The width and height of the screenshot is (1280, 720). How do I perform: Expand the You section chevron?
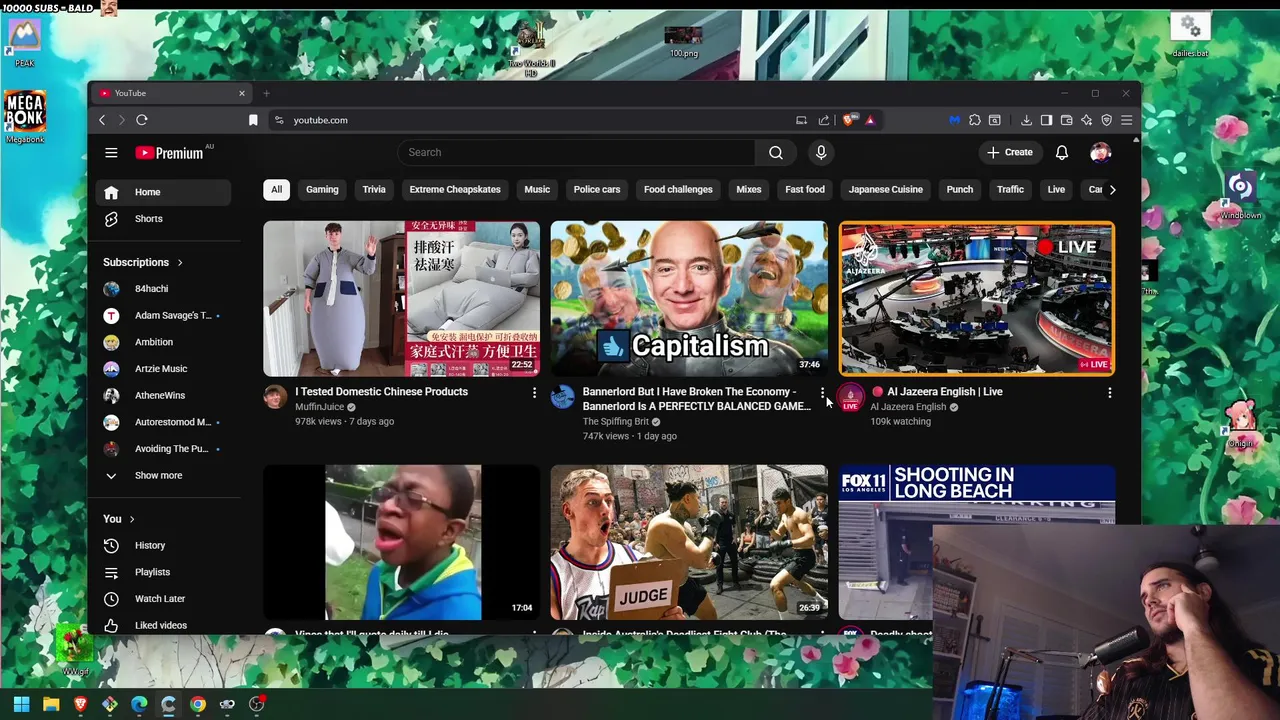pyautogui.click(x=131, y=519)
